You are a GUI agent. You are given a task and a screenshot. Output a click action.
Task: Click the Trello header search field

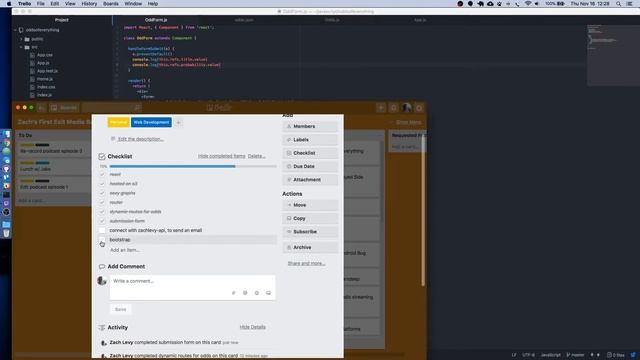(x=112, y=108)
